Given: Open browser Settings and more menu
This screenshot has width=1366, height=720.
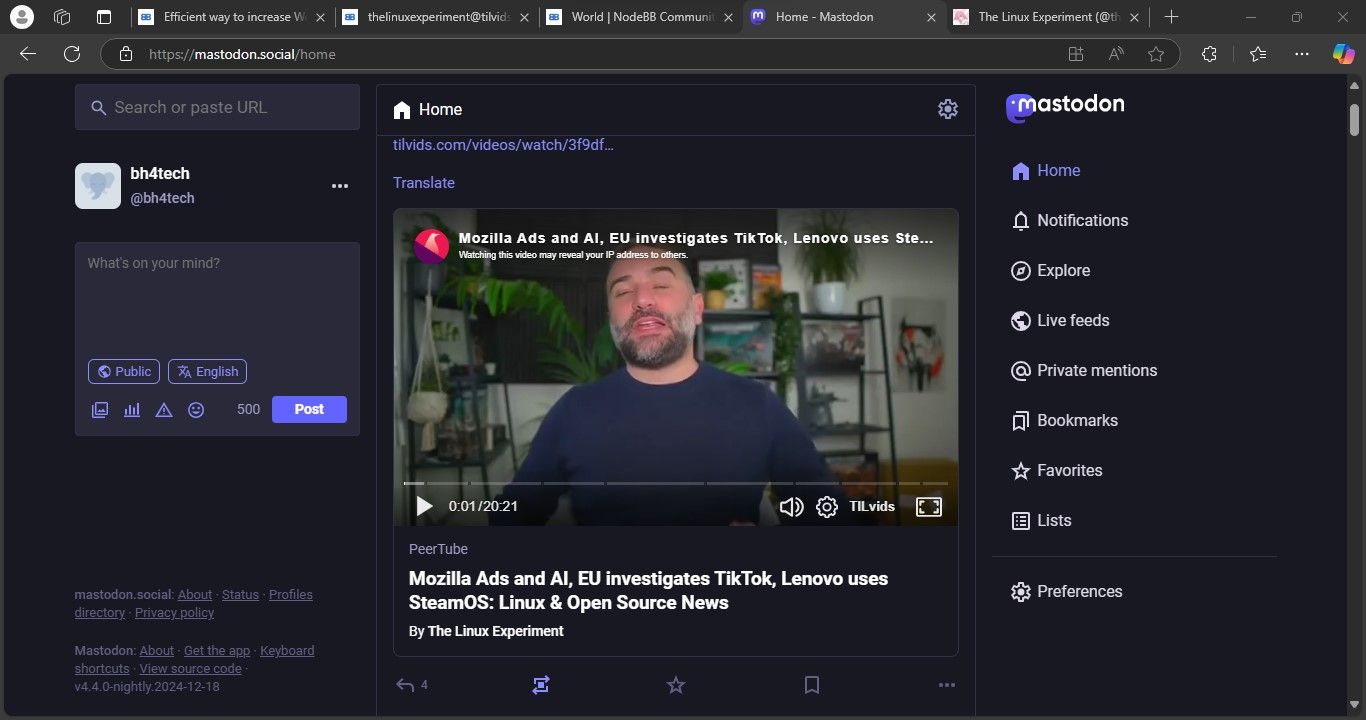Looking at the screenshot, I should click(x=1301, y=54).
